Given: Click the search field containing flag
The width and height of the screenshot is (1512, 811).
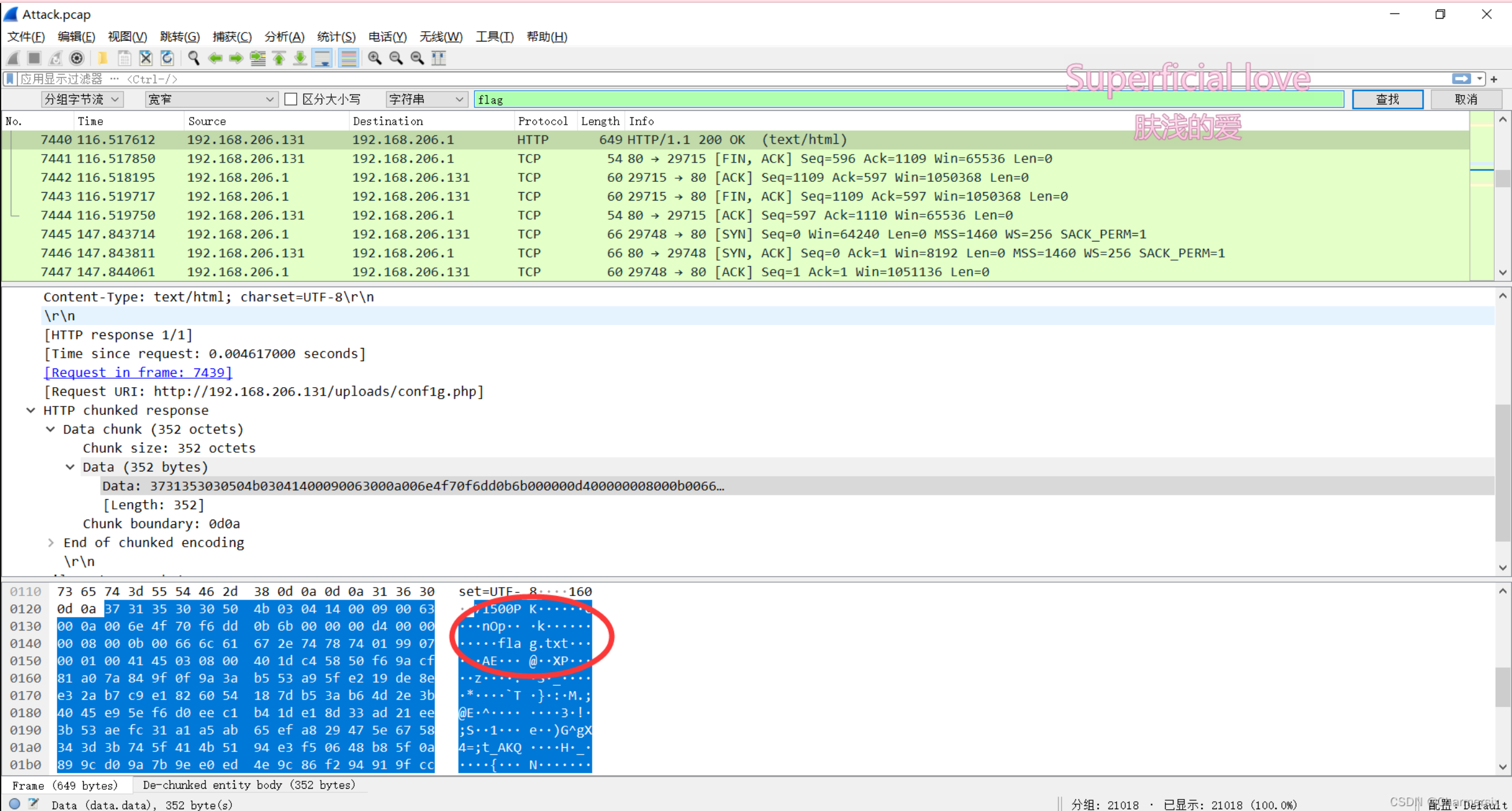Looking at the screenshot, I should [x=909, y=99].
